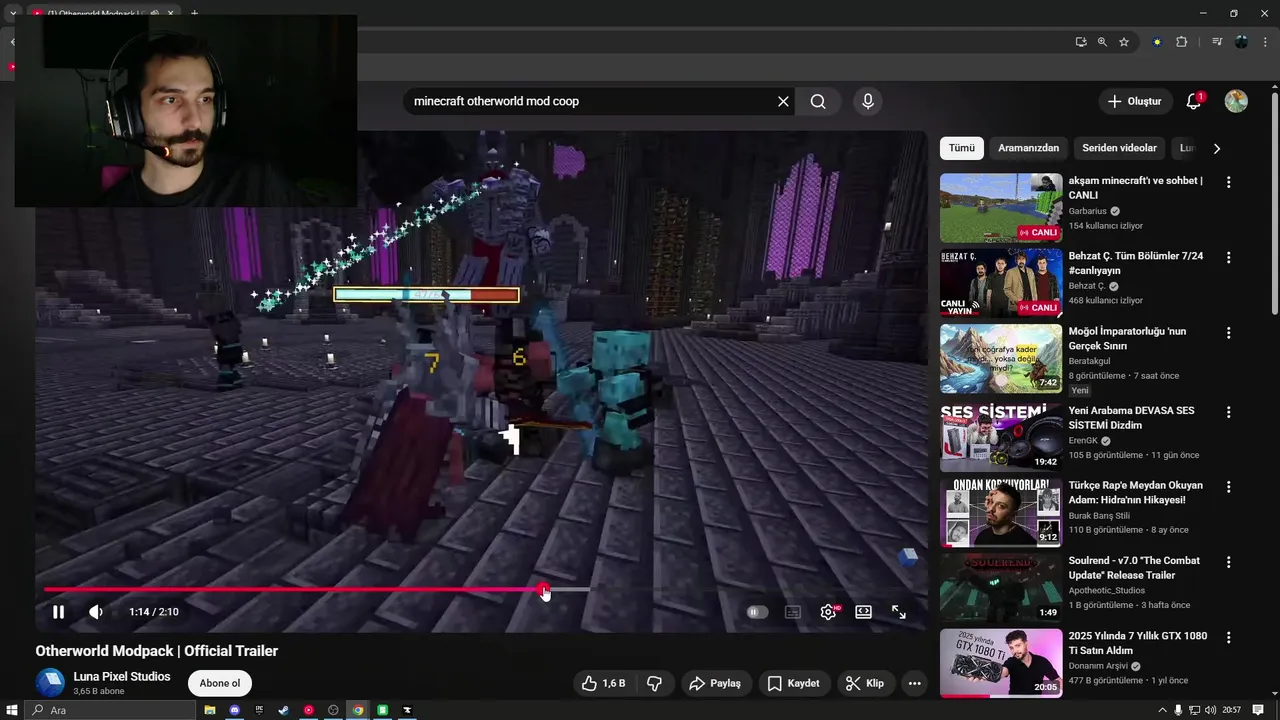
Task: Clear the search box with the X
Action: click(783, 101)
